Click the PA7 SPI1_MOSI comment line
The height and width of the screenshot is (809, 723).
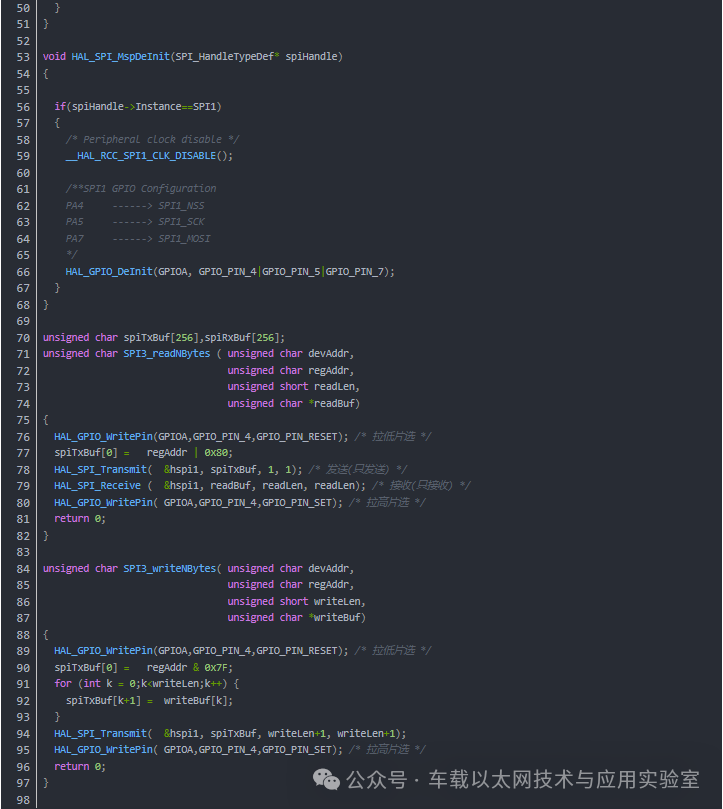point(138,239)
